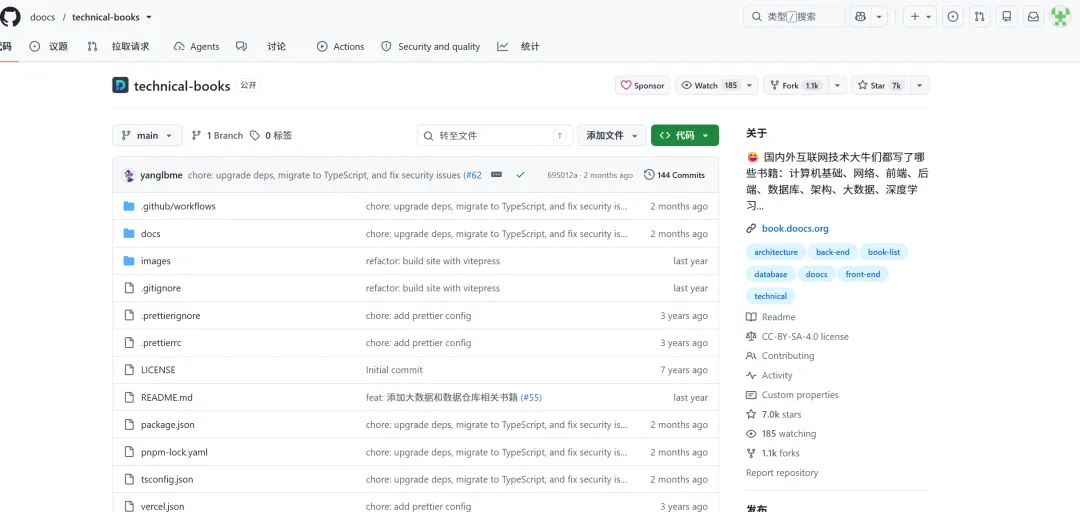The height and width of the screenshot is (512, 1080).
Task: Star the repository
Action: coord(880,85)
